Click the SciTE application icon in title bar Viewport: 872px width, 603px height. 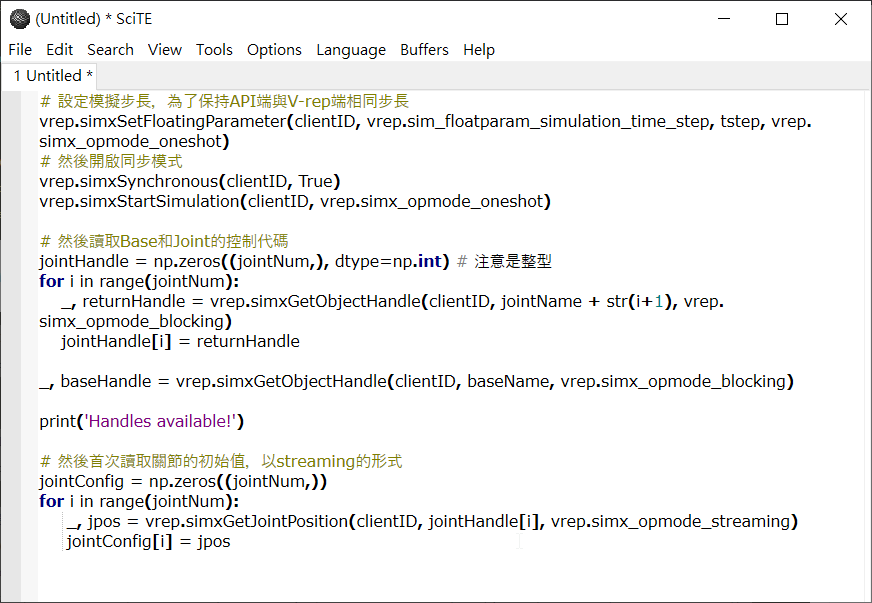point(19,19)
